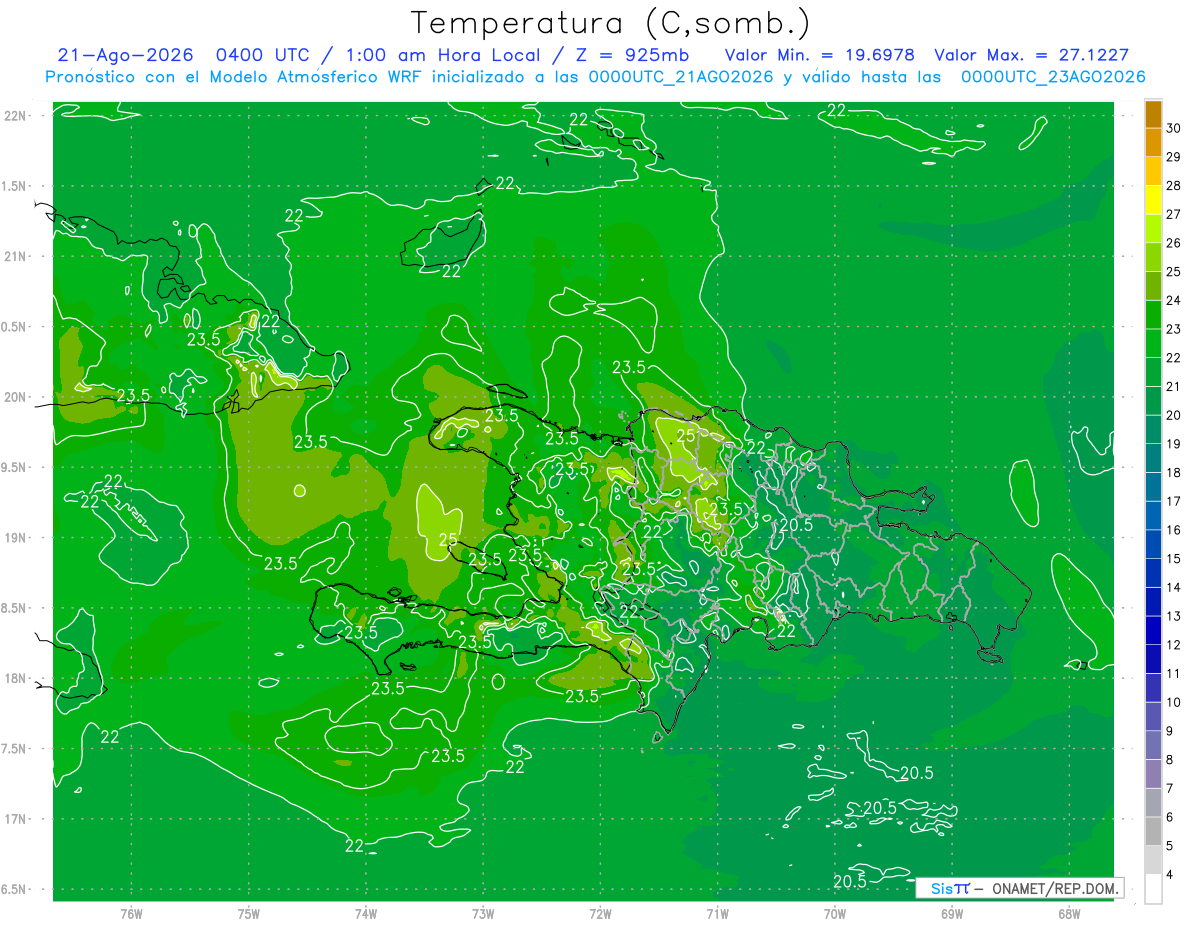The image size is (1200, 927).
Task: Click the teal legend swatch between 18 and 19
Action: point(1153,458)
